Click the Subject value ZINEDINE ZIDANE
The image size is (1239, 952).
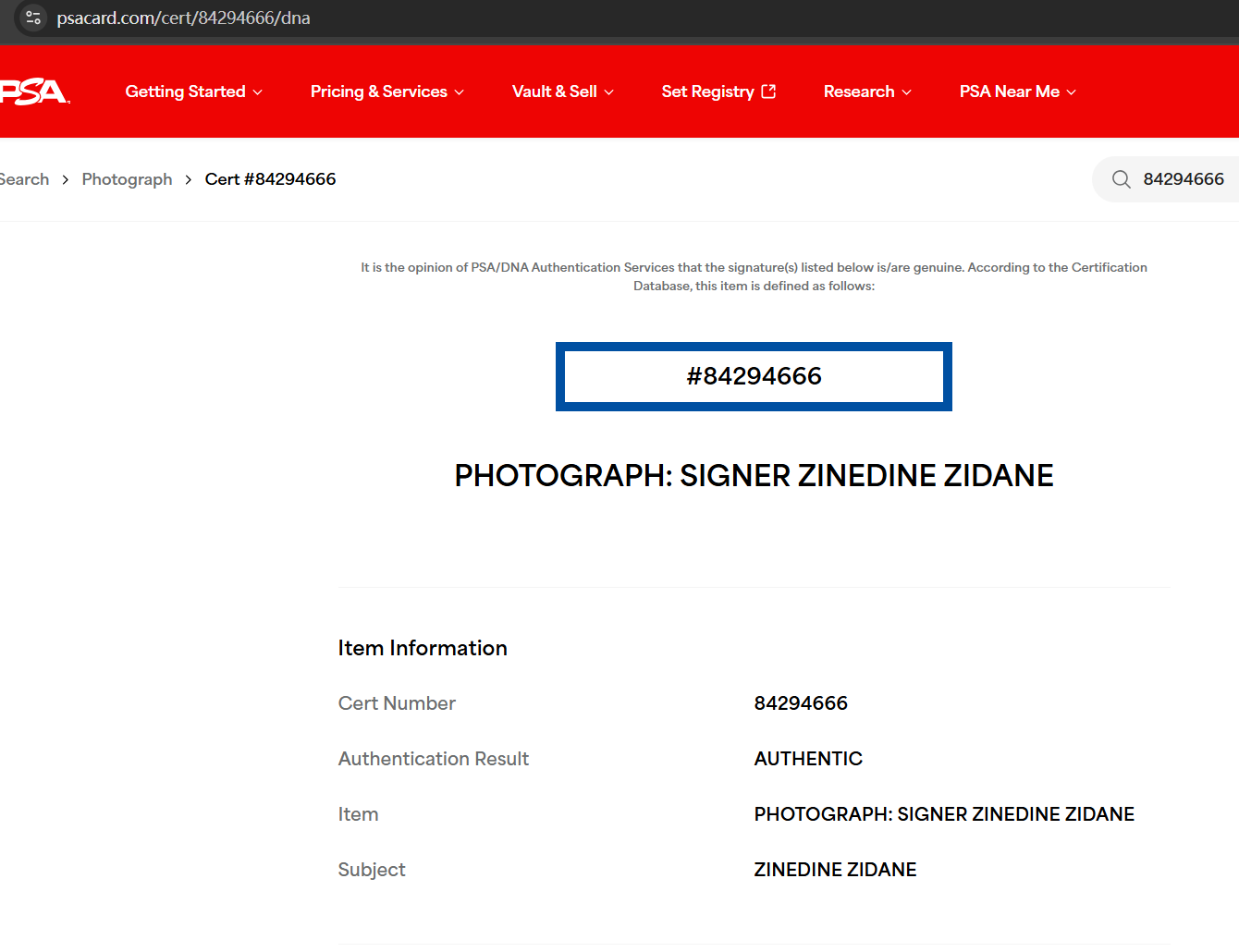[x=835, y=870]
